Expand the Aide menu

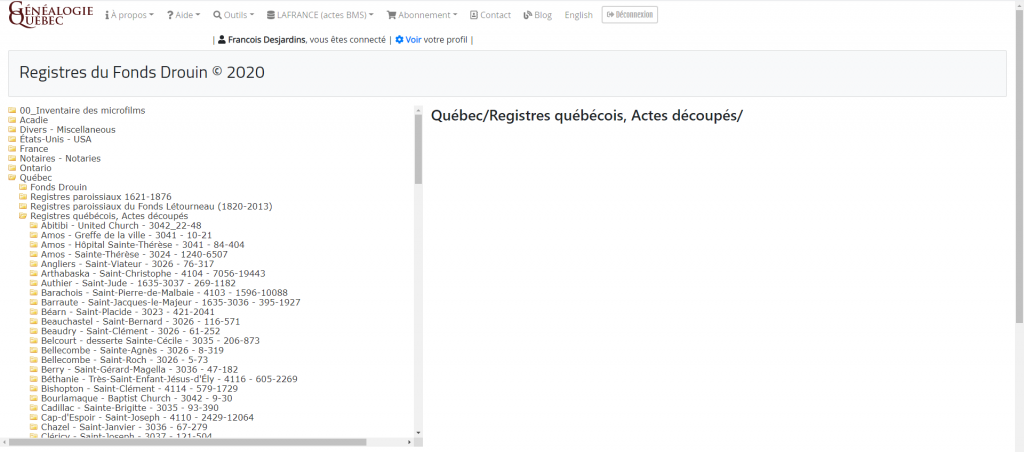coord(183,16)
